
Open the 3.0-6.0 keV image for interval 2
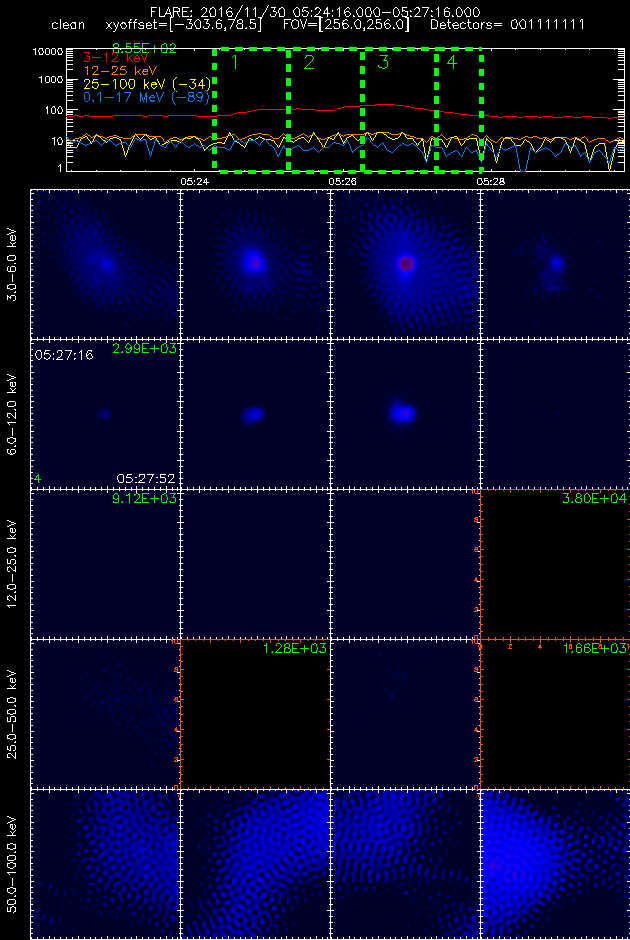255,264
